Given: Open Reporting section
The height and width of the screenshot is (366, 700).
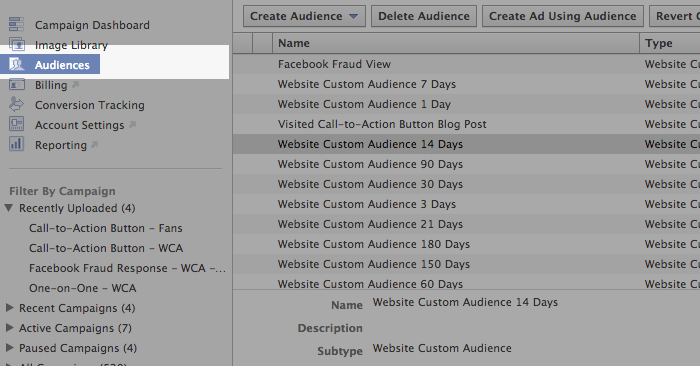Looking at the screenshot, I should [61, 145].
